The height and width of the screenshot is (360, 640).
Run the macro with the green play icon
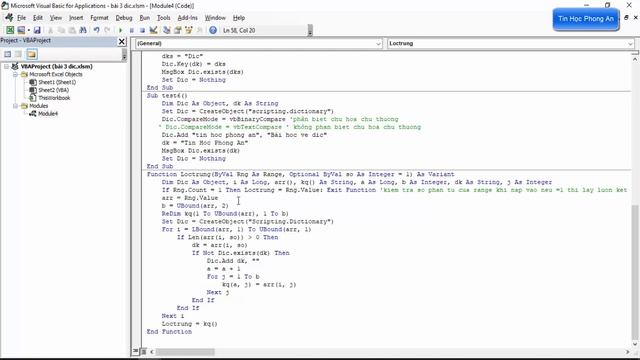(120, 30)
